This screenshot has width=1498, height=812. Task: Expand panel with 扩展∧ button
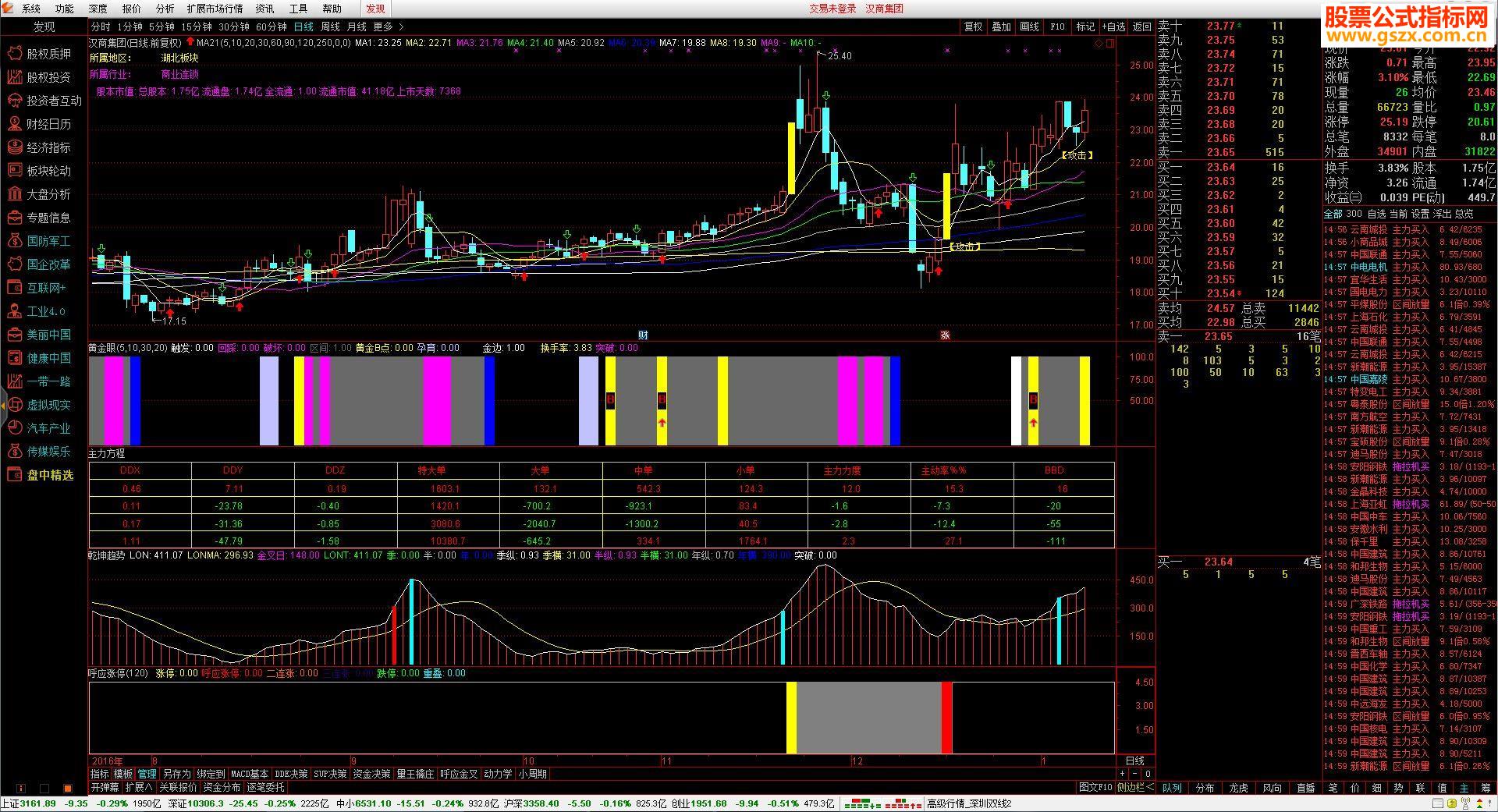[139, 788]
